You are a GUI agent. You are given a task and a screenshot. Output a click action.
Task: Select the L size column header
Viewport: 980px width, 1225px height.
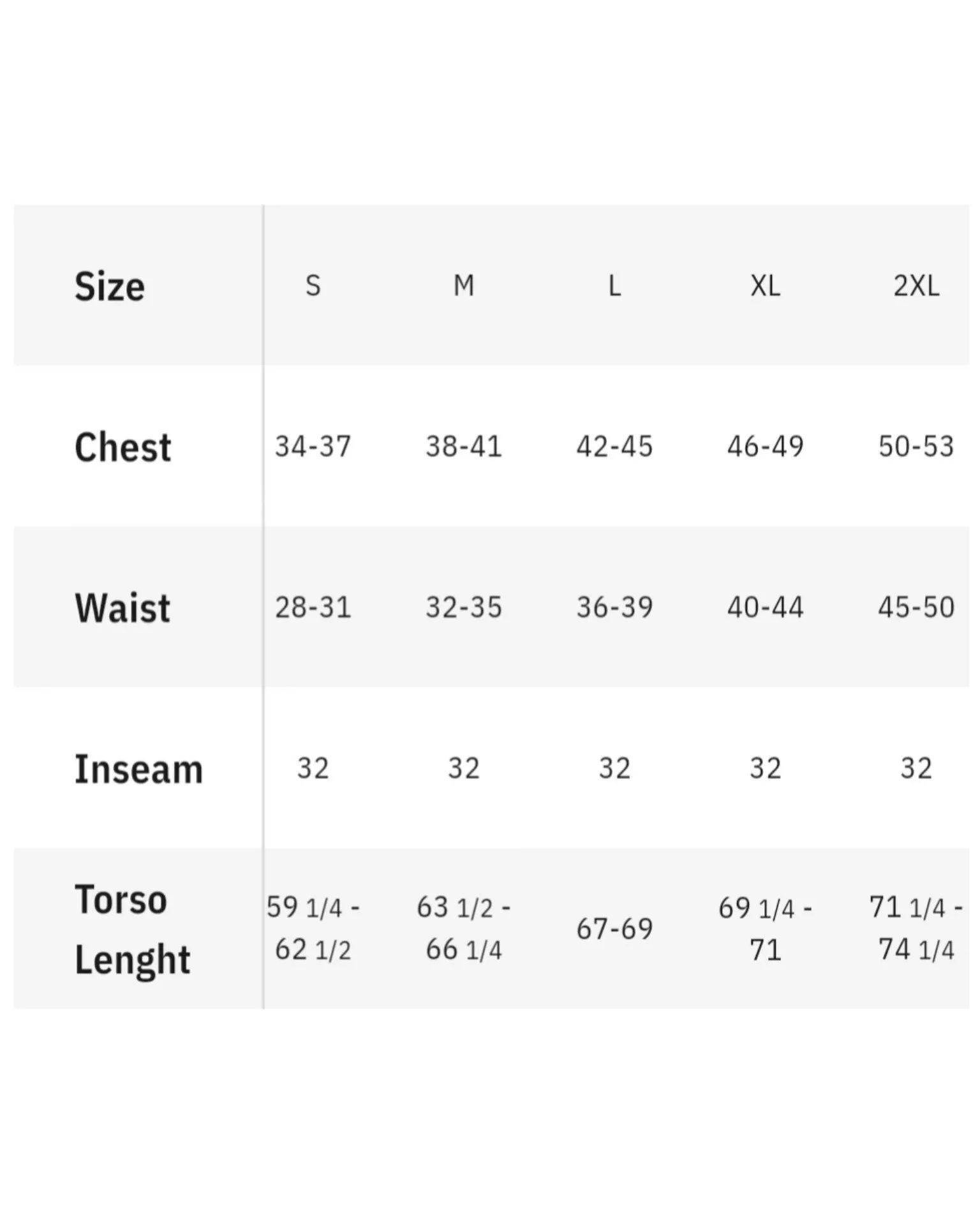tap(614, 285)
